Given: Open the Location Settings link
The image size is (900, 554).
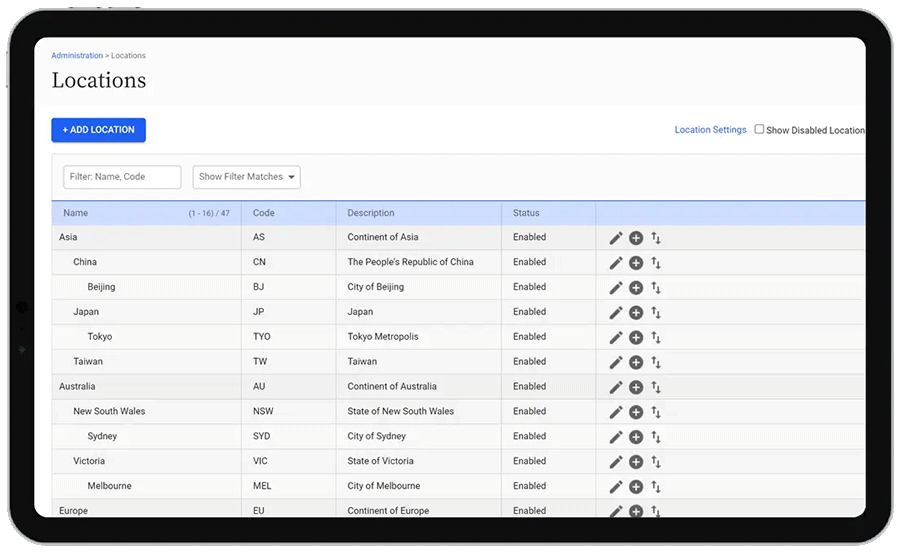Looking at the screenshot, I should pos(710,130).
